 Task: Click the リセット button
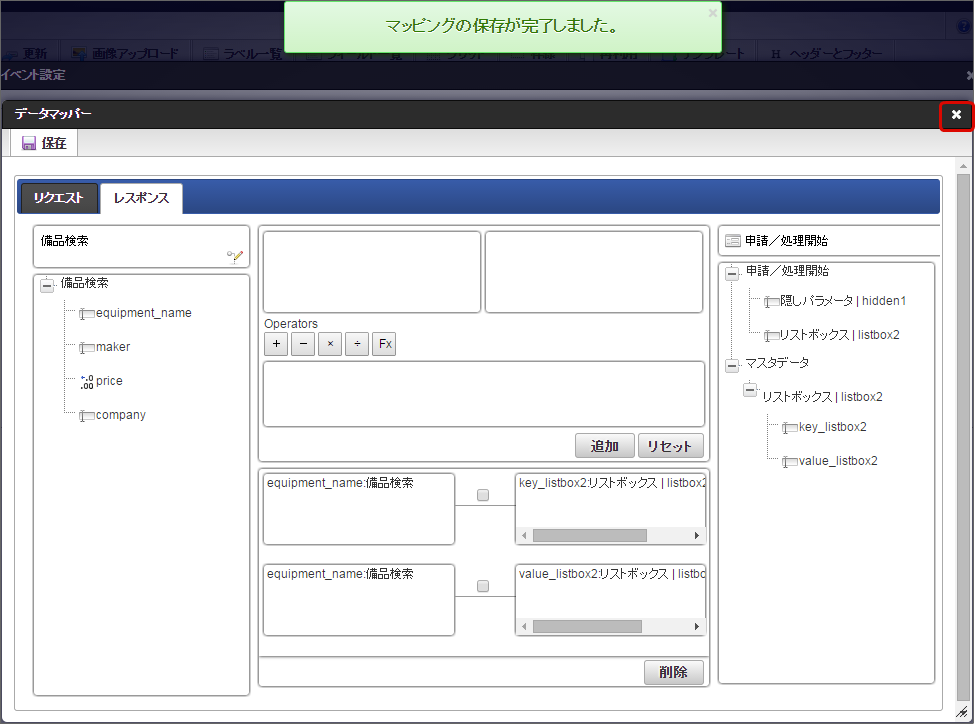pyautogui.click(x=670, y=446)
